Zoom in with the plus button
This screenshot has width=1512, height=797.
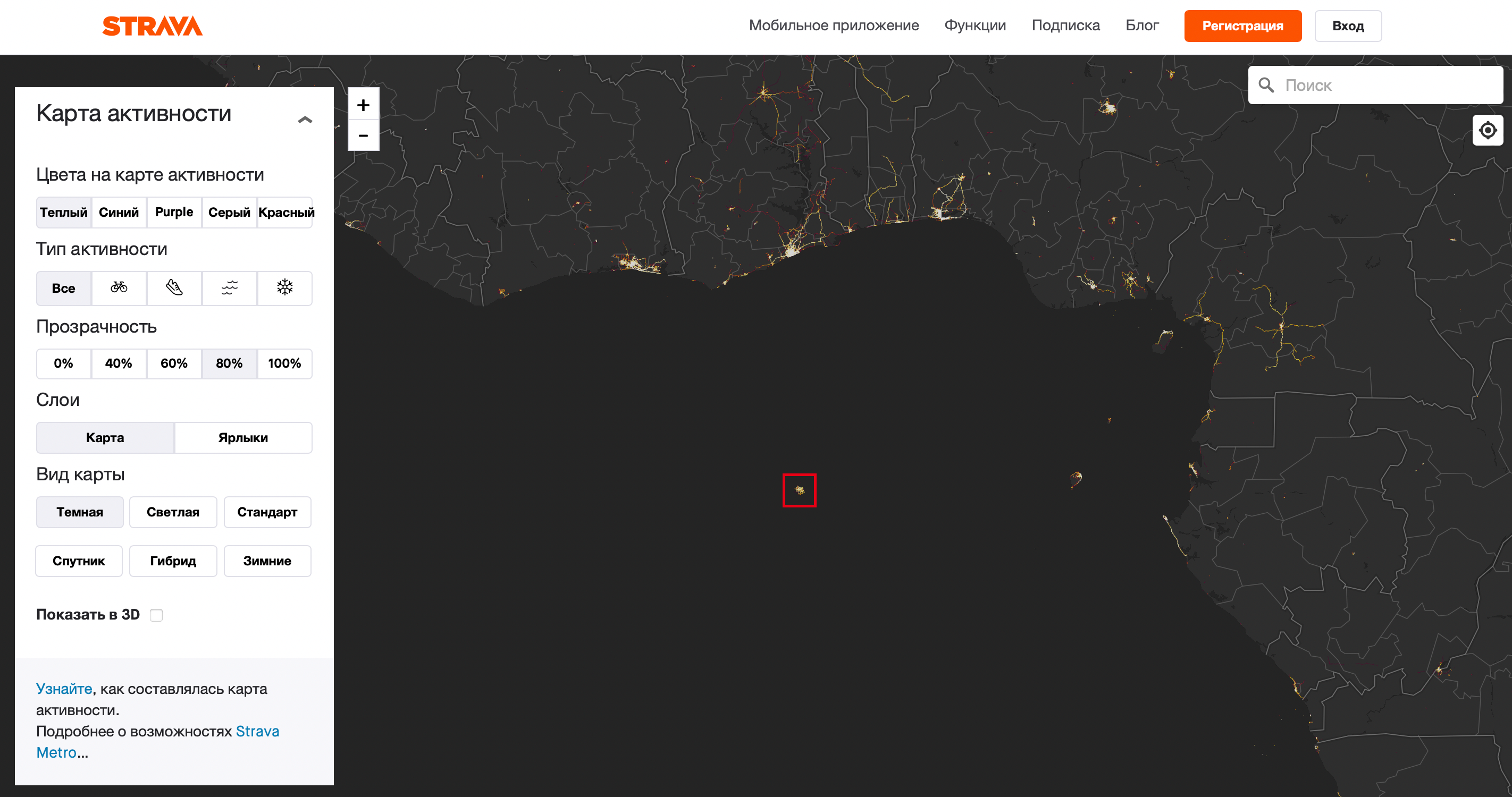click(x=363, y=105)
